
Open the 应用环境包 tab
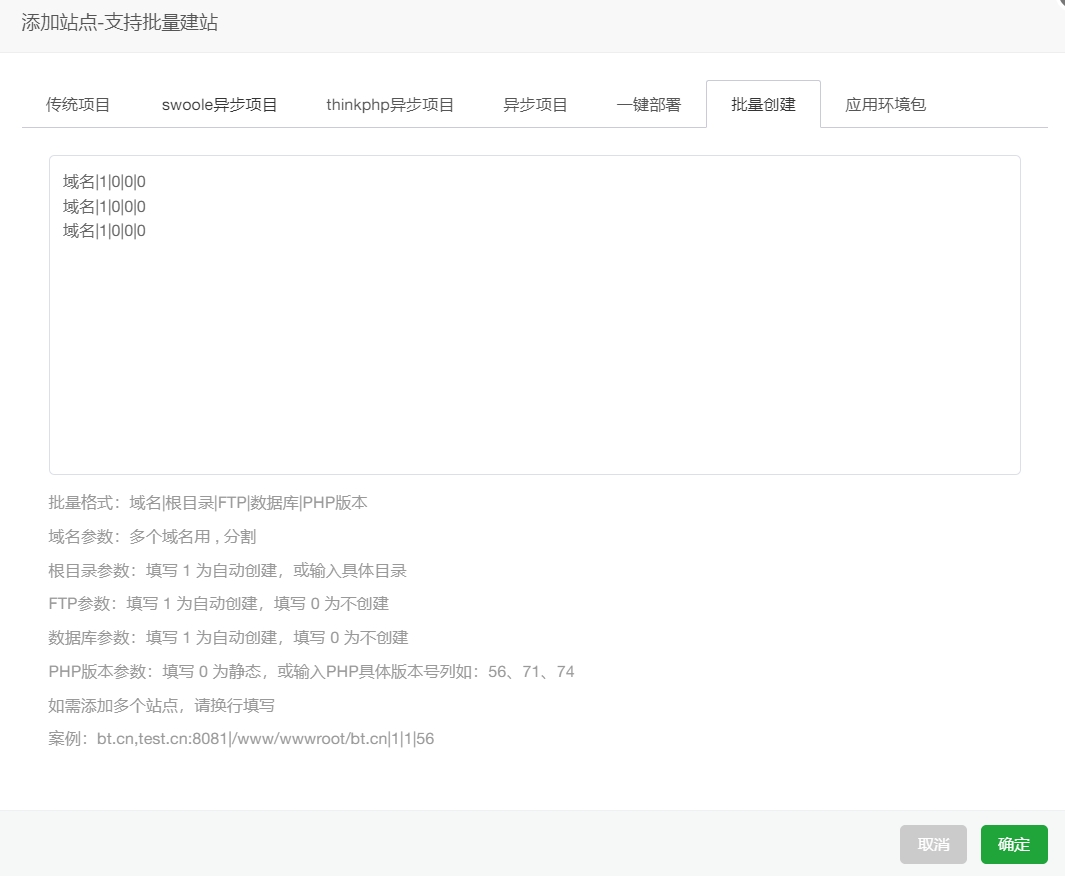(884, 102)
